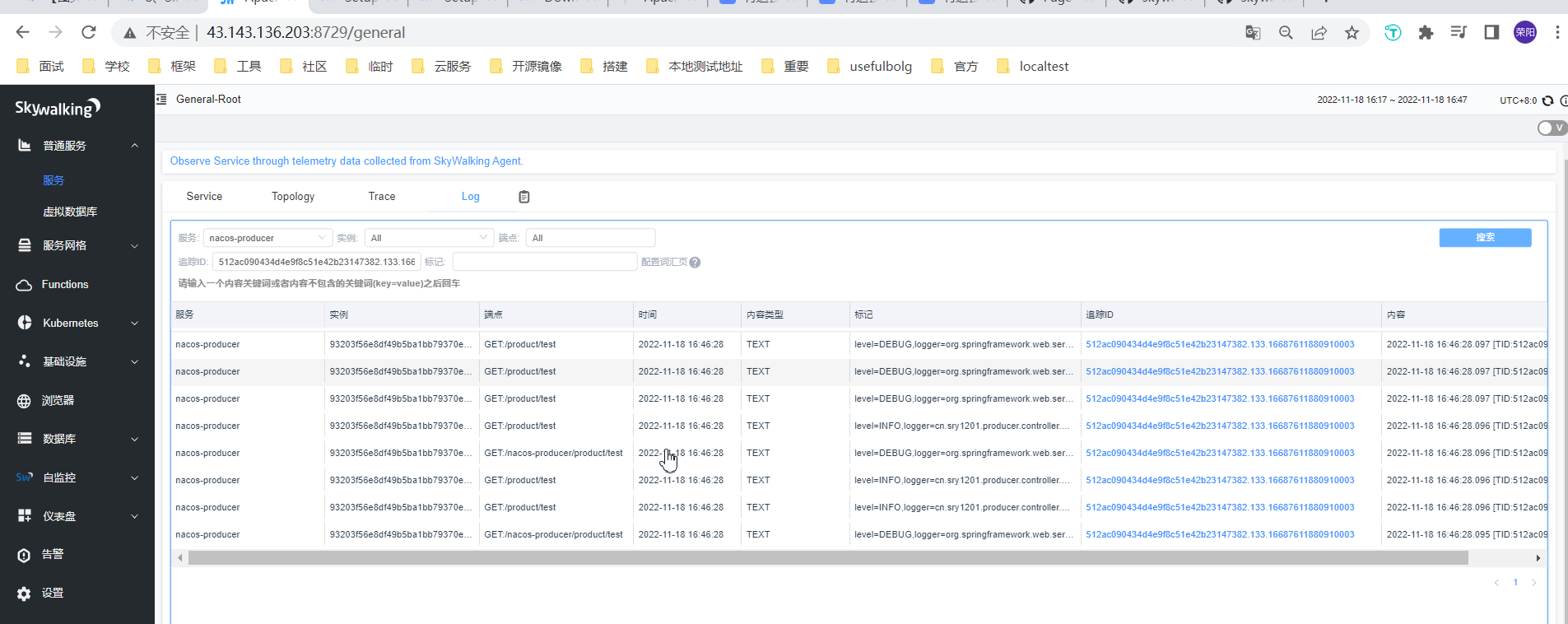Click the menu collapse icon beside General-Root
1568x624 pixels.
tap(161, 99)
